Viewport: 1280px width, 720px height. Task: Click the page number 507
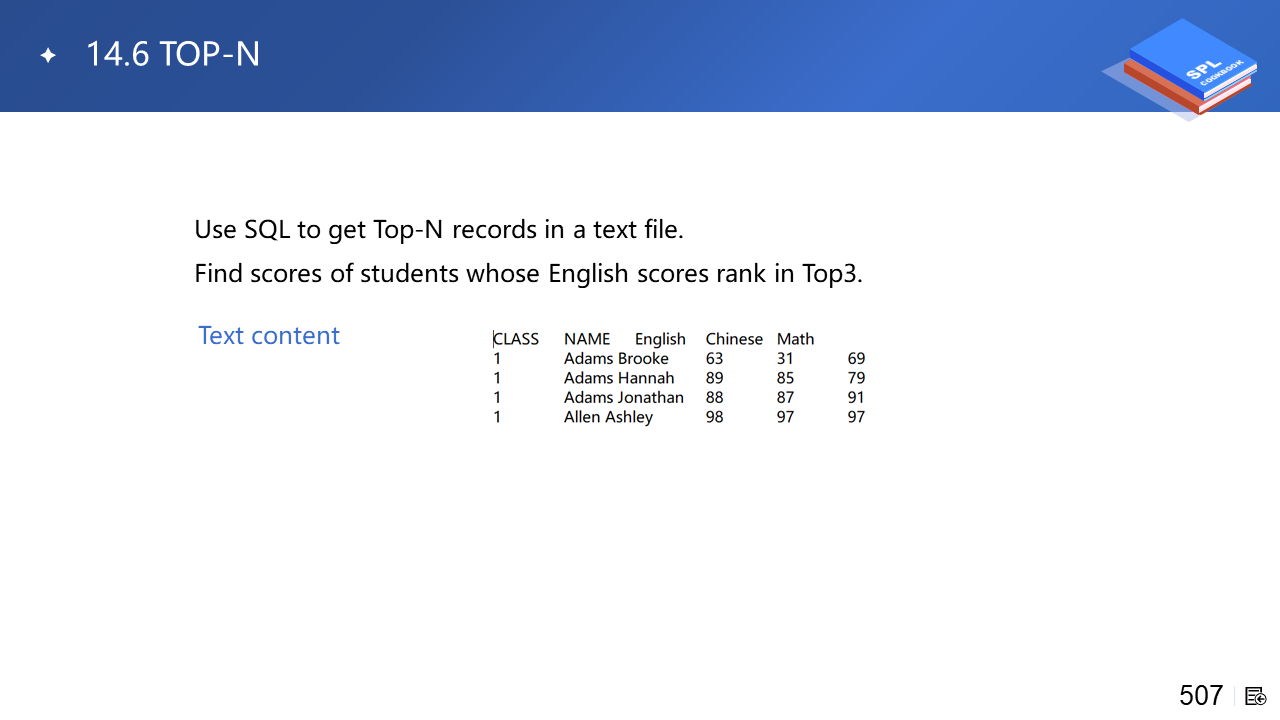1200,695
